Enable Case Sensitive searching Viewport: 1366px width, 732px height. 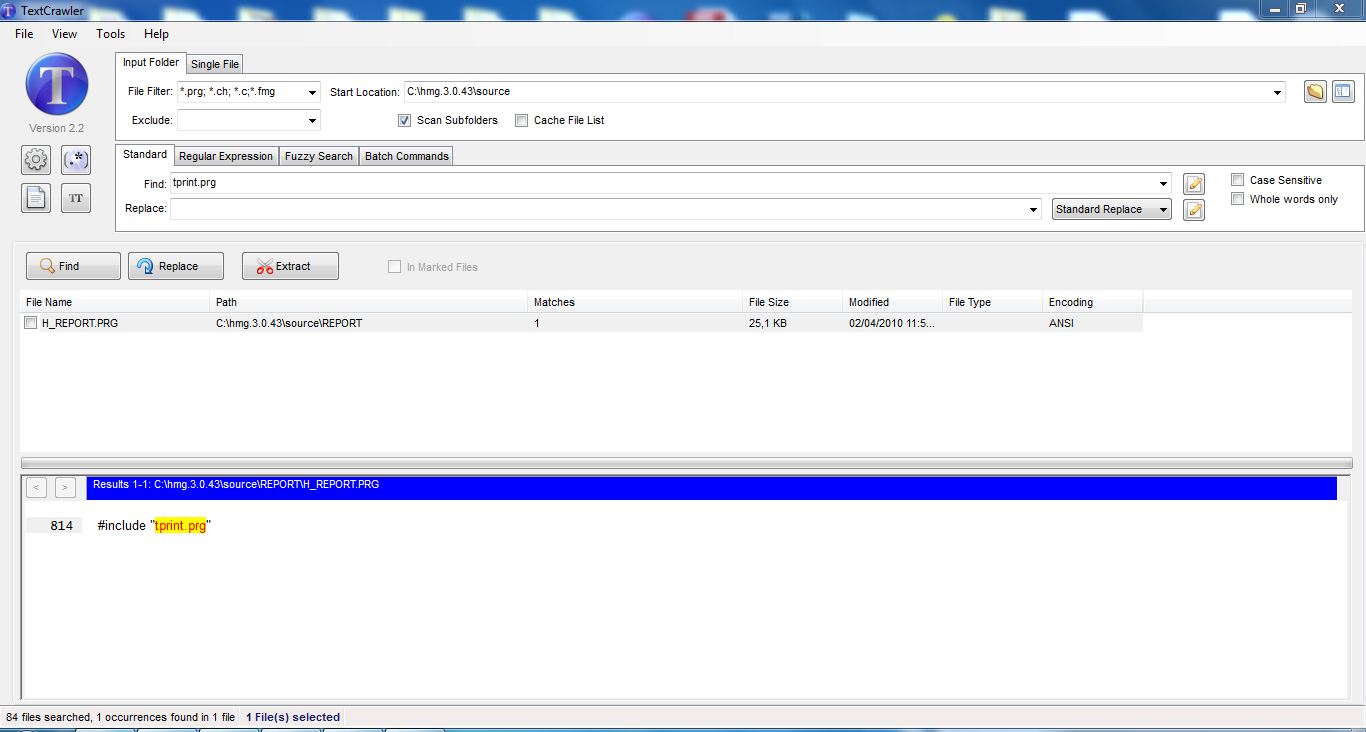click(x=1237, y=180)
